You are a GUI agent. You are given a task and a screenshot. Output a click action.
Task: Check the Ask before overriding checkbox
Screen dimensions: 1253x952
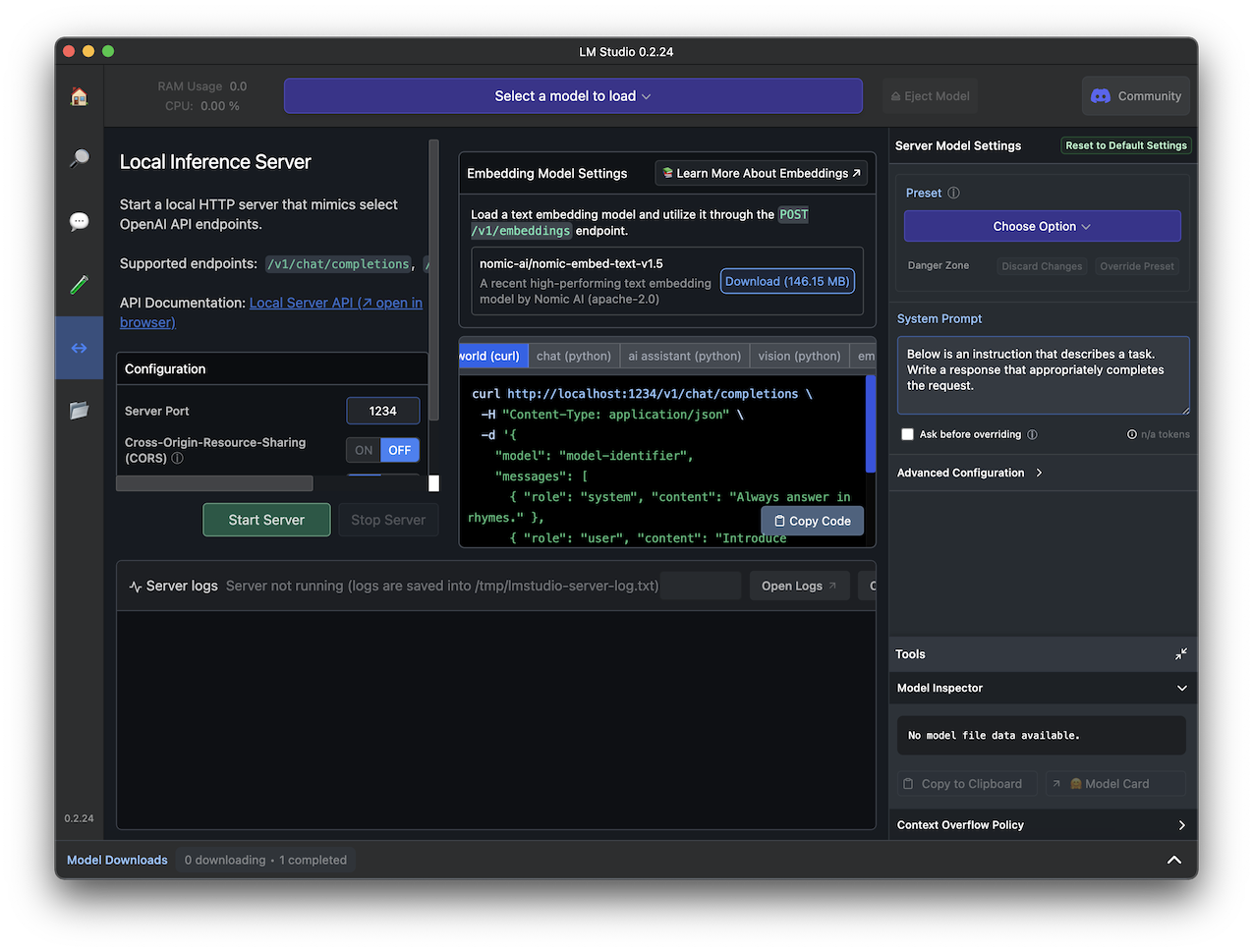pyautogui.click(x=907, y=434)
